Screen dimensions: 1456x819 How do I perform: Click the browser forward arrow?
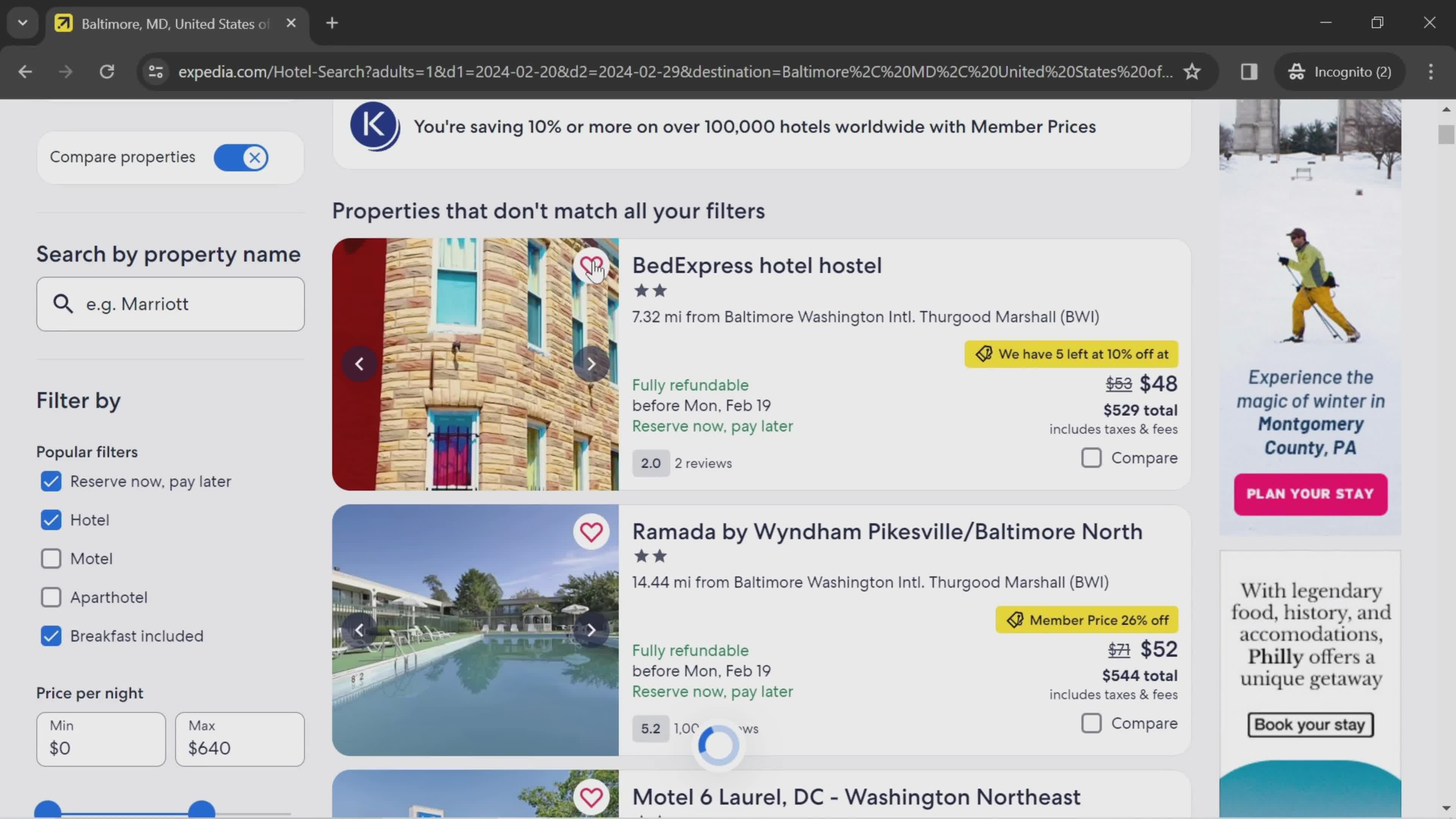[x=66, y=72]
